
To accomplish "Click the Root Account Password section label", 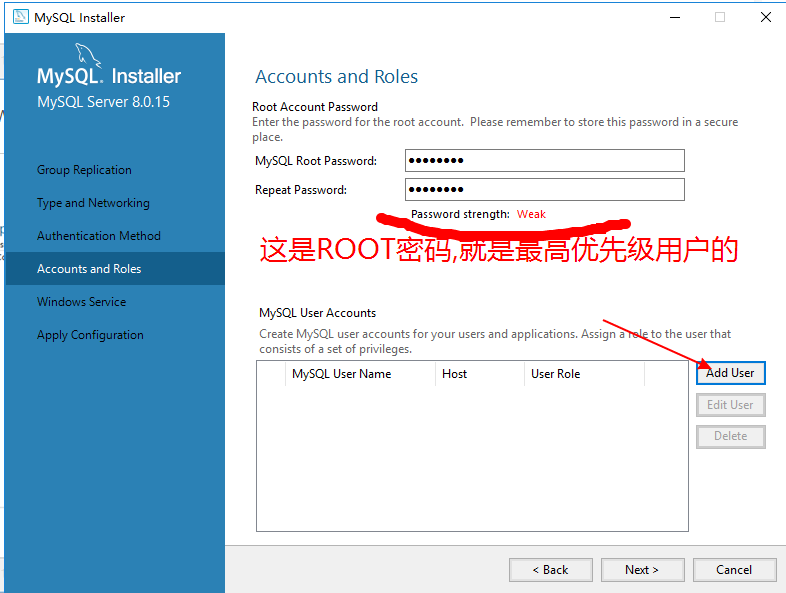I will pyautogui.click(x=315, y=107).
